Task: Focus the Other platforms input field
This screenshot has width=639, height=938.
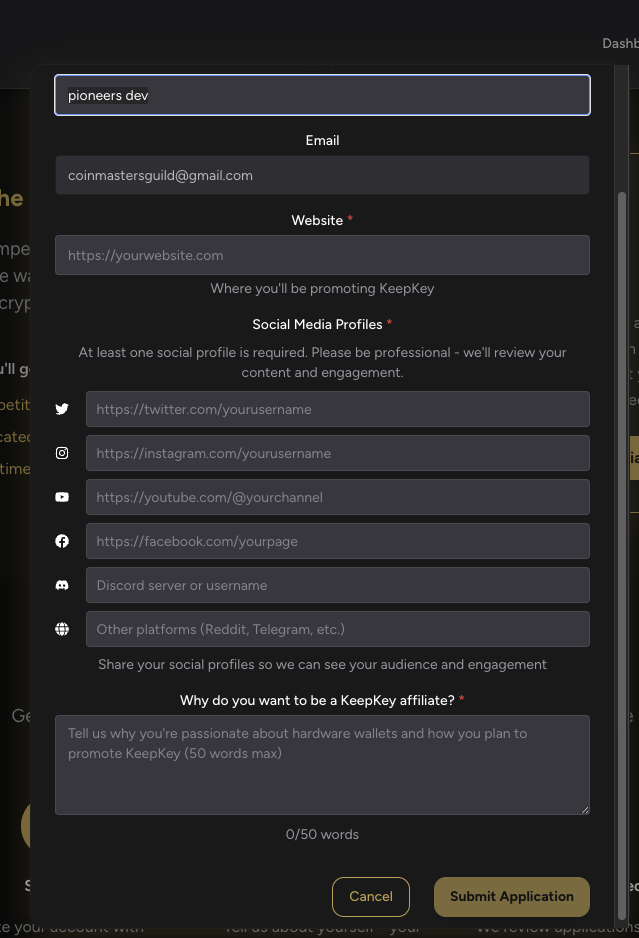Action: 337,629
